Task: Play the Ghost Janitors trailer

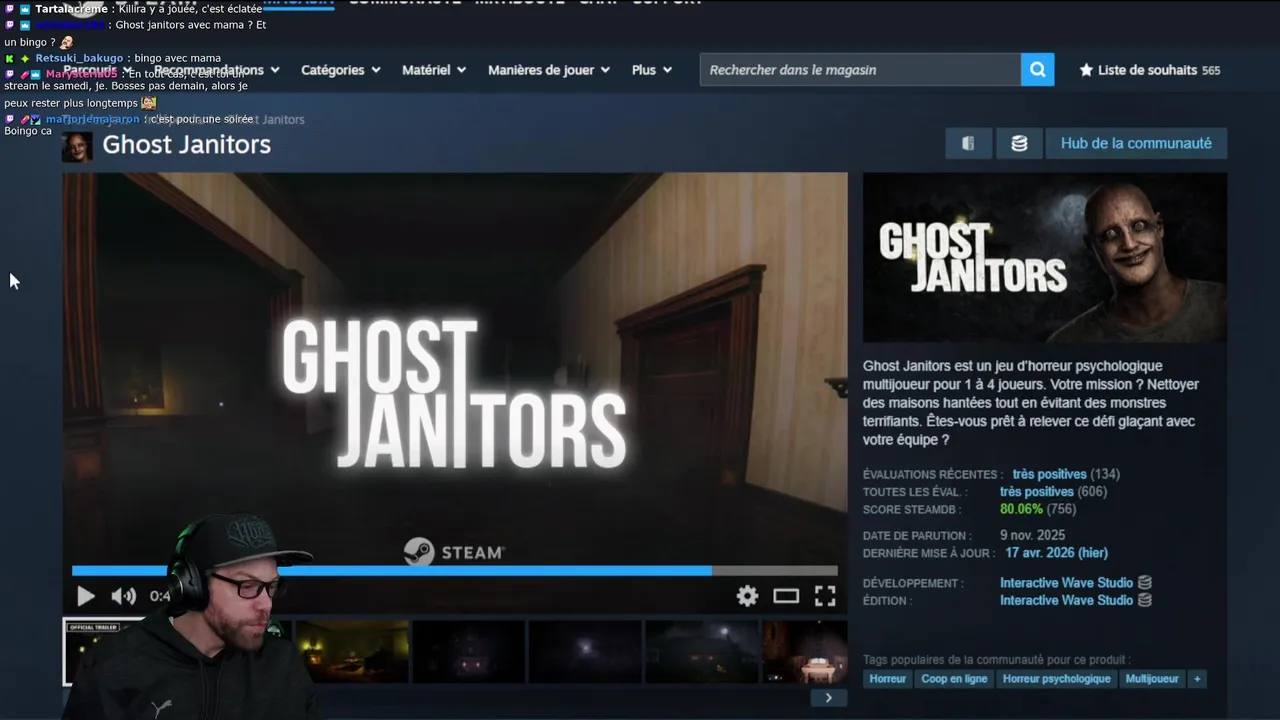Action: (x=86, y=597)
